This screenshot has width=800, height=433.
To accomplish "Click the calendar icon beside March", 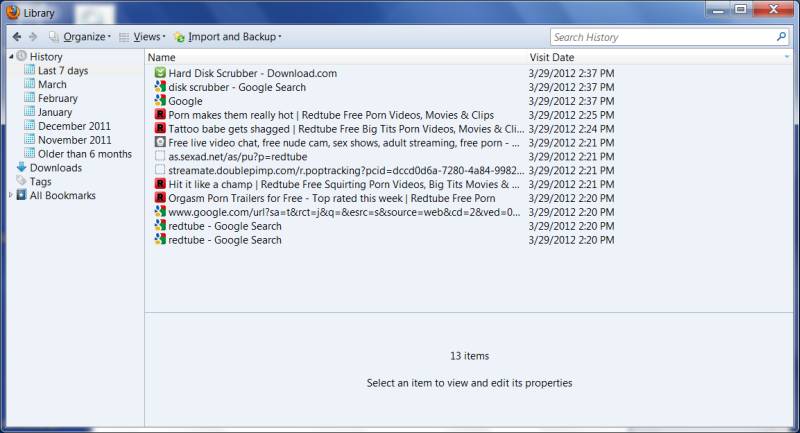I will 30,84.
